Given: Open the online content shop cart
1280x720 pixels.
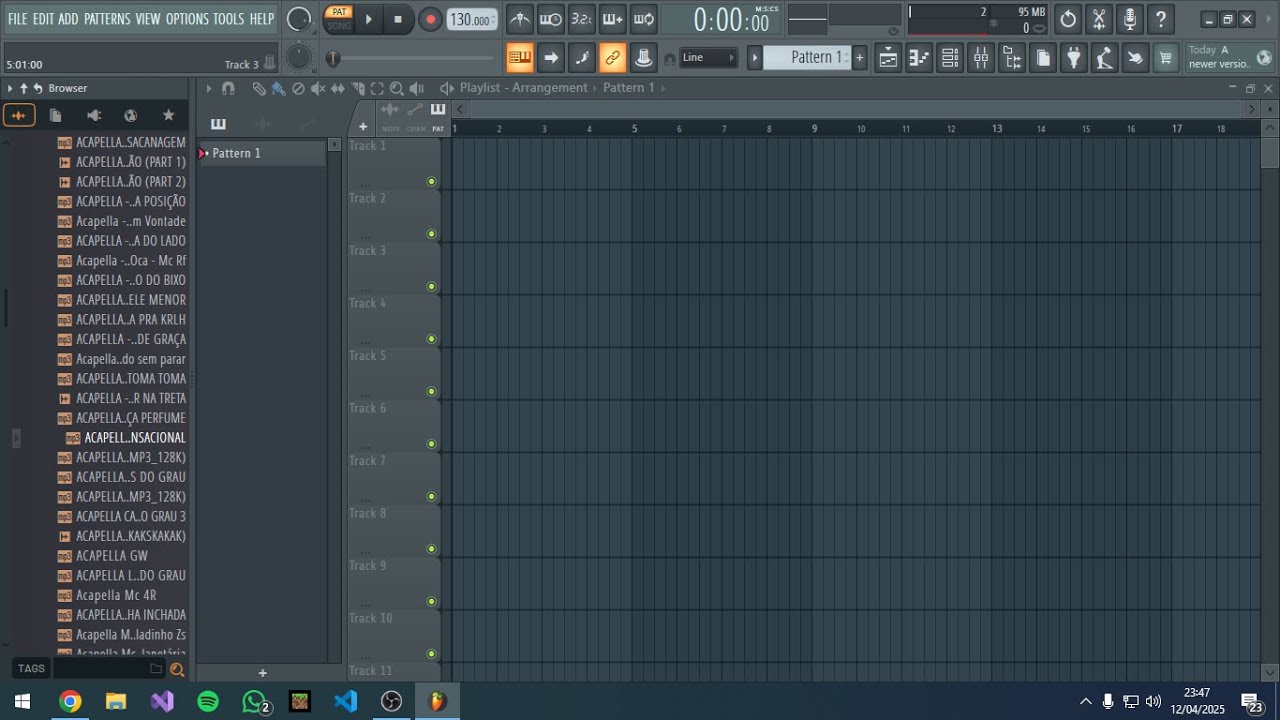Looking at the screenshot, I should (1166, 58).
